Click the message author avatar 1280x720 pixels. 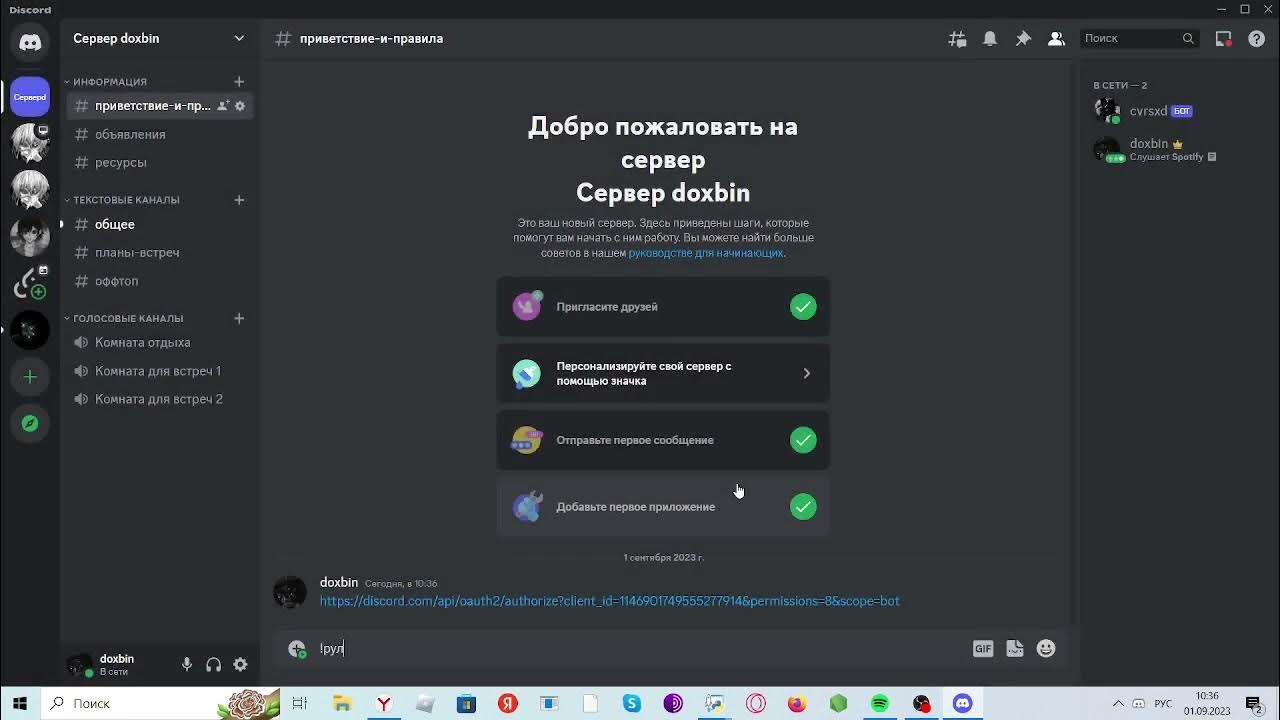coord(290,592)
